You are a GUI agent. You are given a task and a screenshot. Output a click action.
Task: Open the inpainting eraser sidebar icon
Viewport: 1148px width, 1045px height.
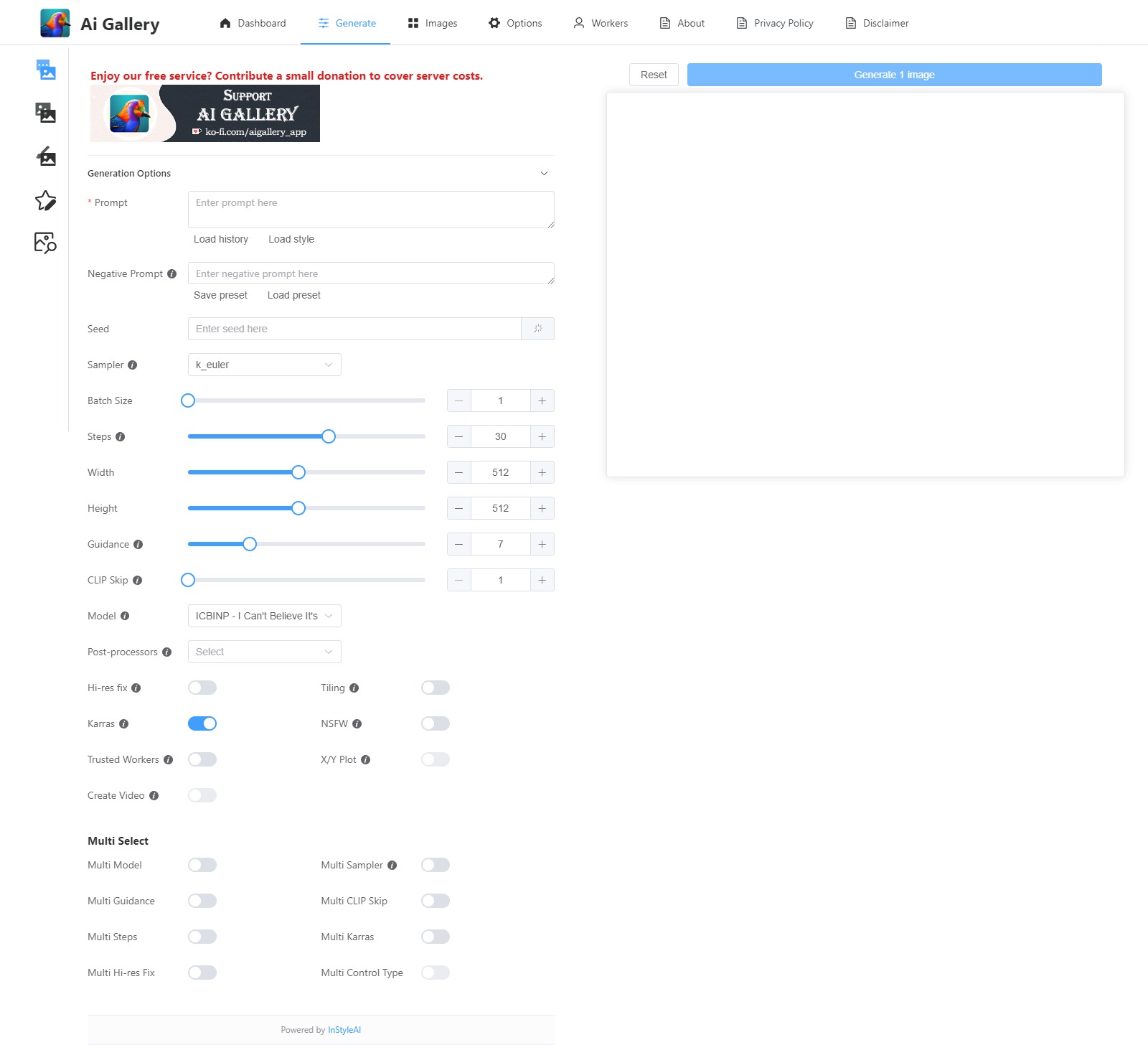[x=46, y=156]
